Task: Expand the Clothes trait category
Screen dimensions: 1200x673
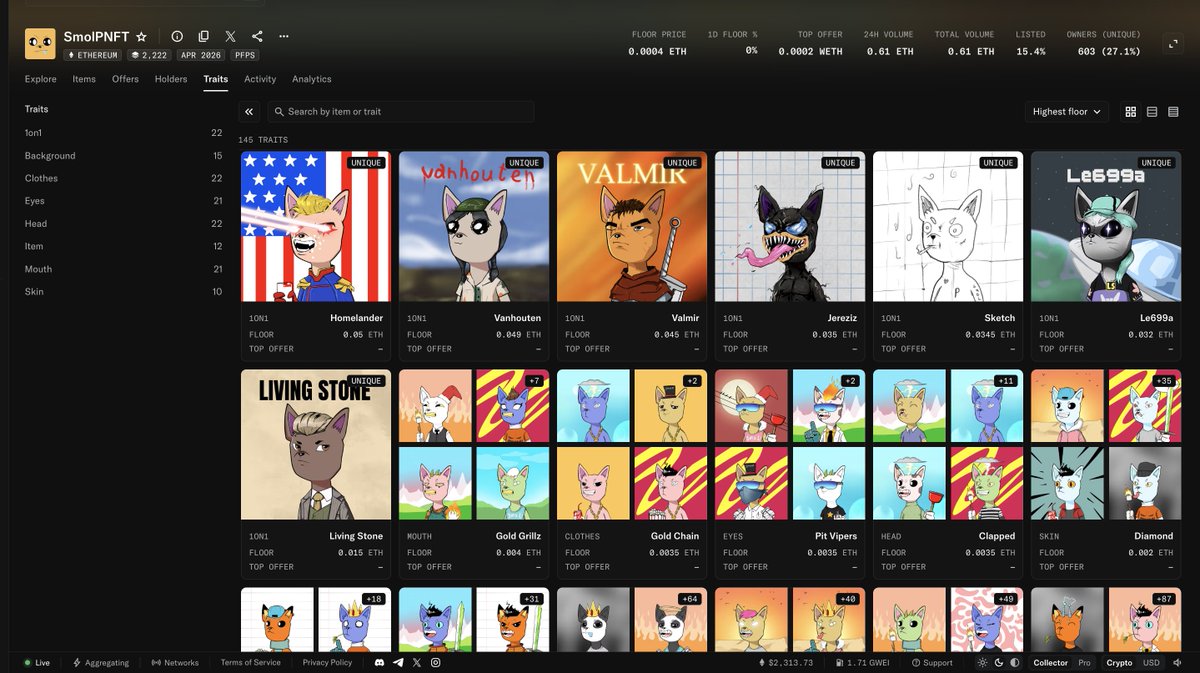Action: tap(123, 178)
